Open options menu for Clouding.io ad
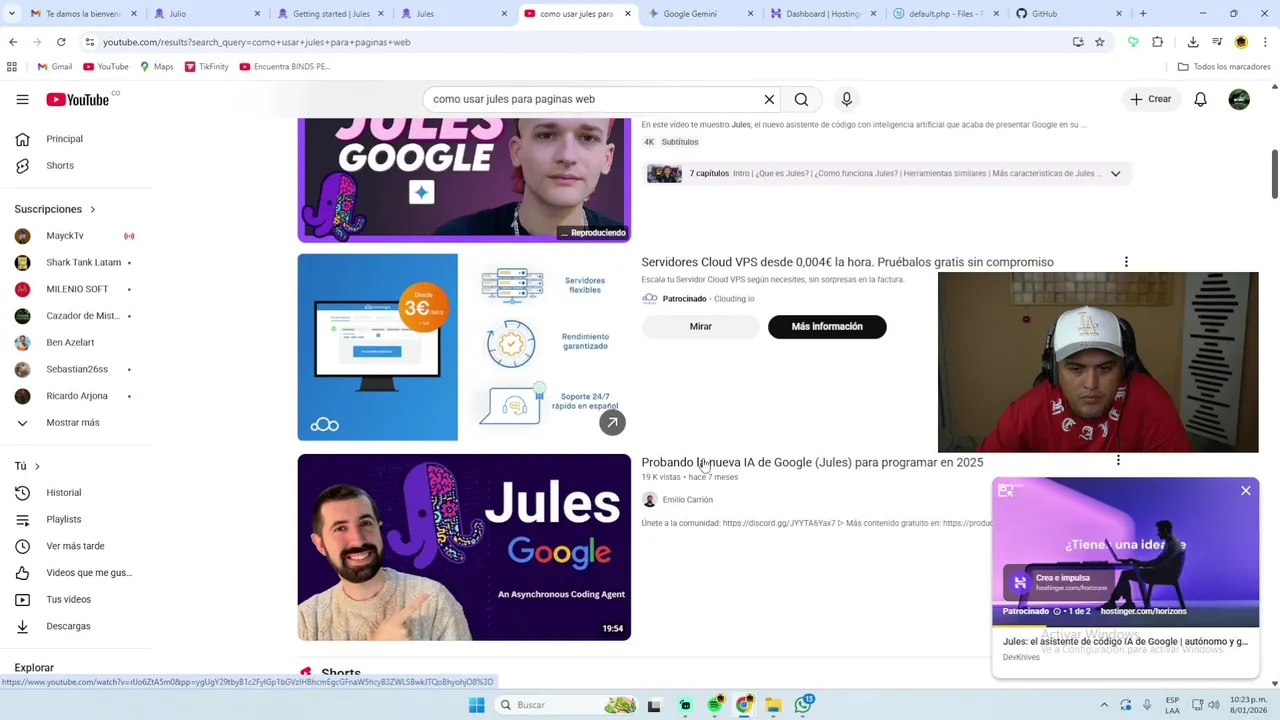 [x=1126, y=262]
